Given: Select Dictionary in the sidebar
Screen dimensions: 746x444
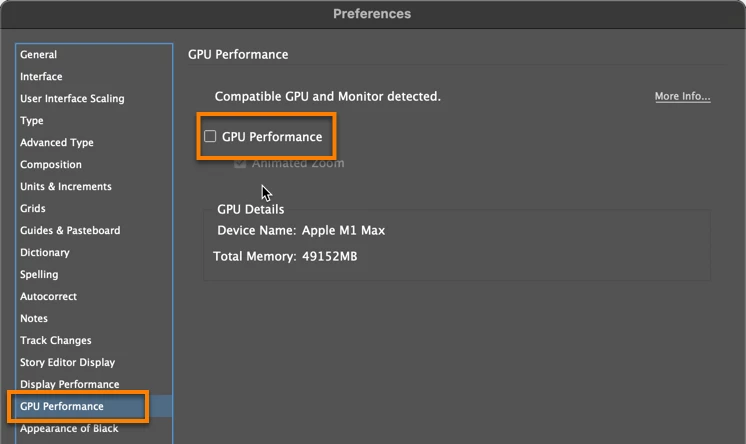Looking at the screenshot, I should tap(45, 252).
